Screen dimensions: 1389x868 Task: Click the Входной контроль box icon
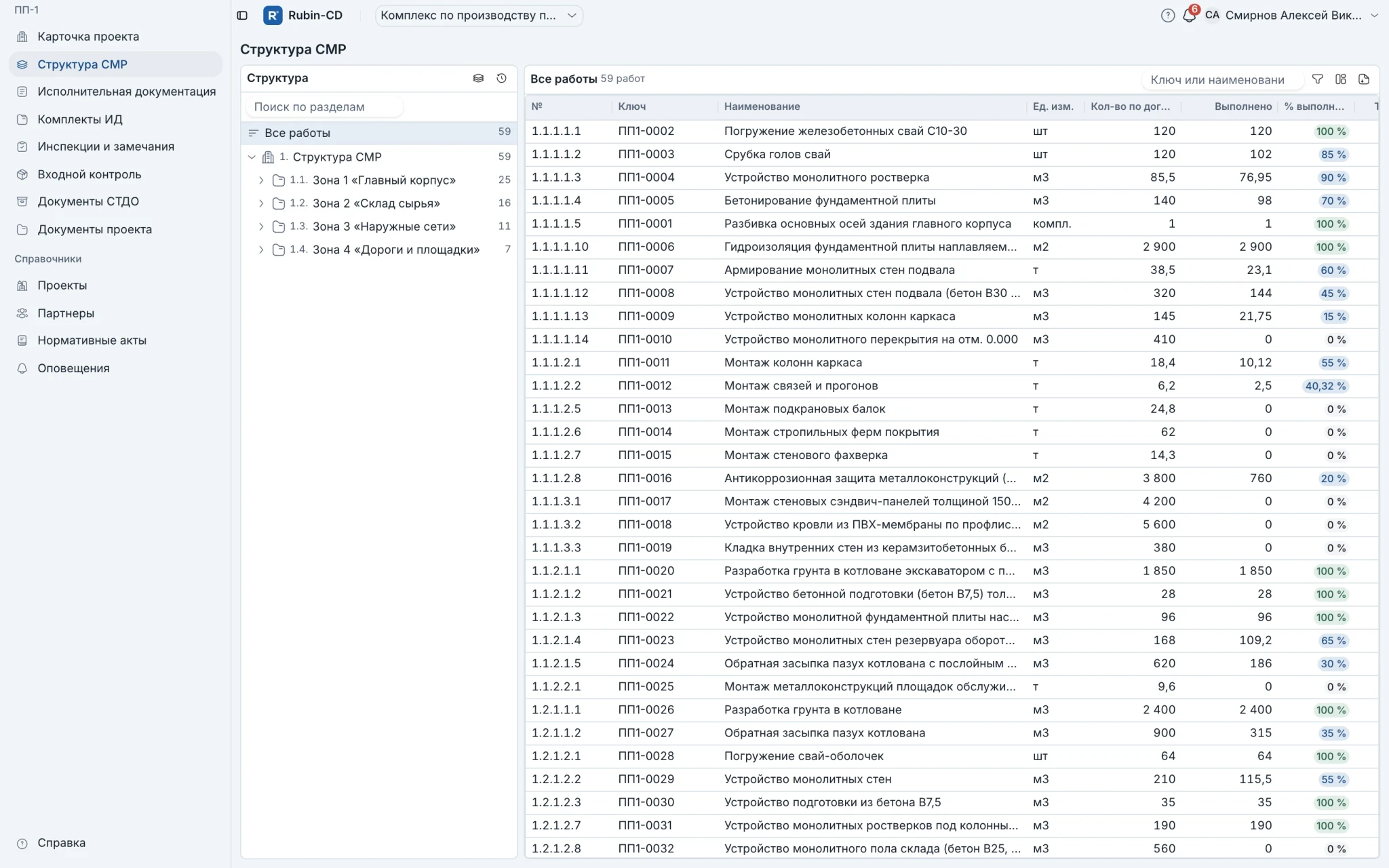(22, 174)
